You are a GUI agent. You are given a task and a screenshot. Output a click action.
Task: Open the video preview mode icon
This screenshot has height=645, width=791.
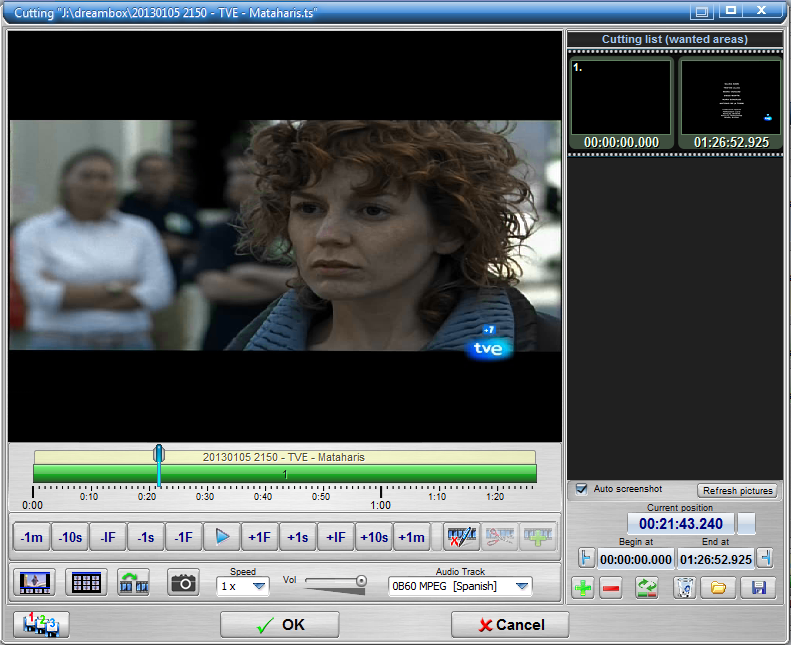(x=35, y=583)
